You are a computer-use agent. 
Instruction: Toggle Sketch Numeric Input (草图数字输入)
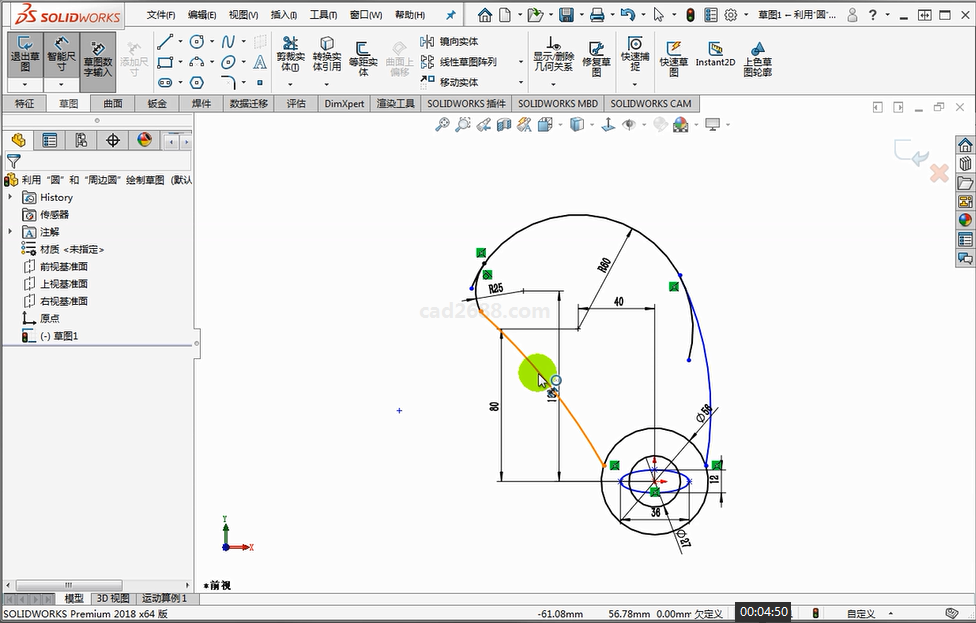click(98, 58)
